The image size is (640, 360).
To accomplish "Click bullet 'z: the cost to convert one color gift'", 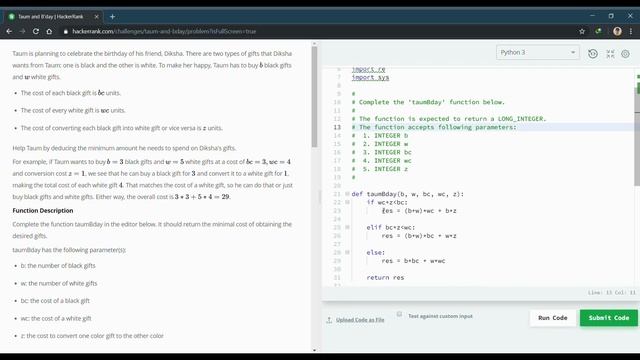I will [x=92, y=336].
